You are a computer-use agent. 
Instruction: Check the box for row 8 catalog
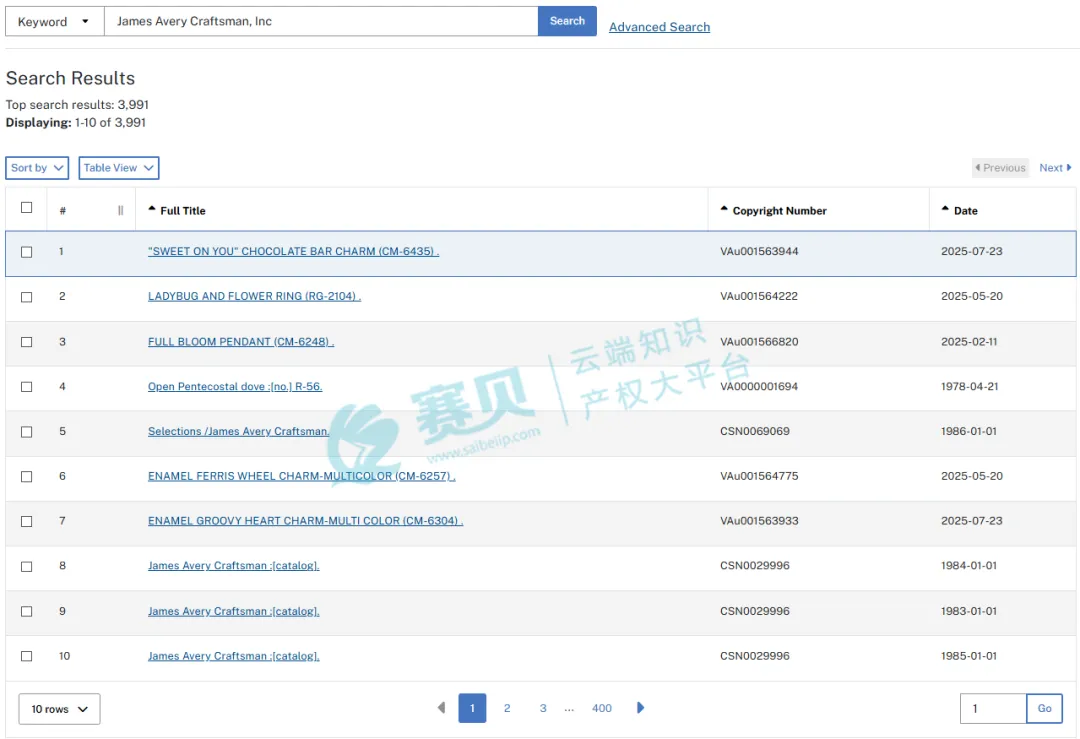point(26,566)
